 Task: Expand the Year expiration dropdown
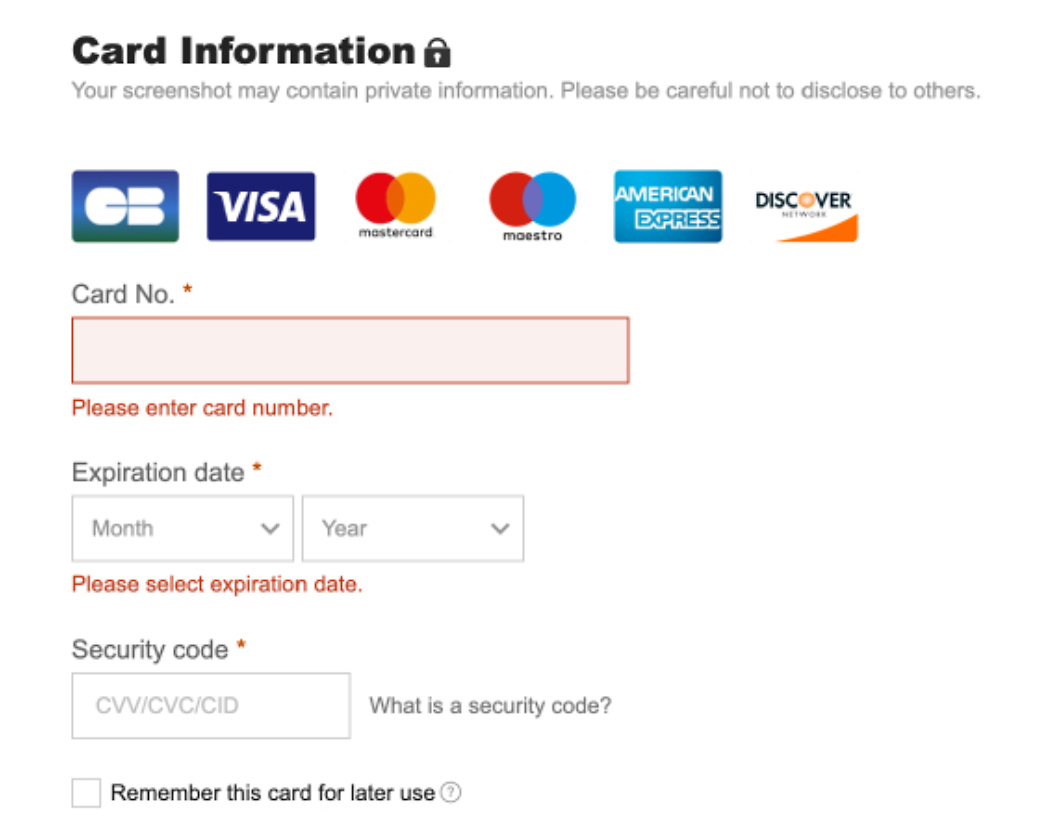point(413,528)
